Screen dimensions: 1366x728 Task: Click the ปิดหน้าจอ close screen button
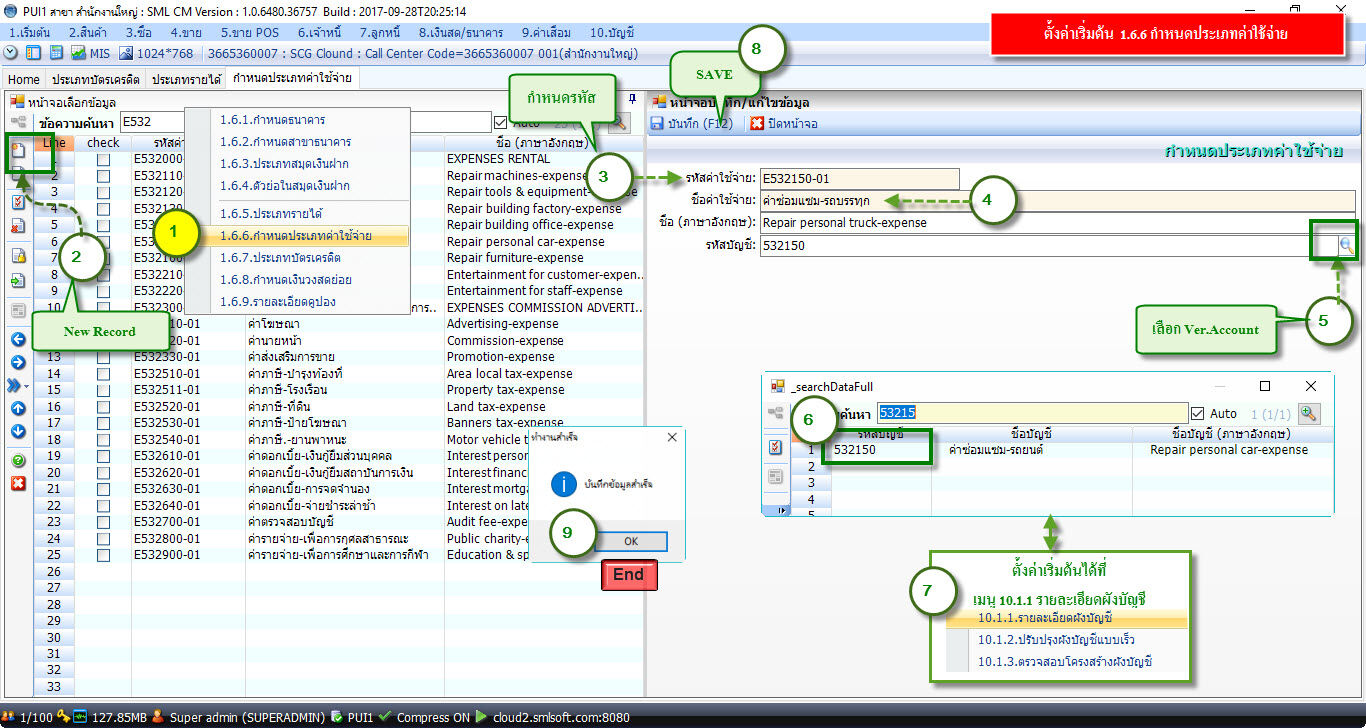(x=784, y=123)
